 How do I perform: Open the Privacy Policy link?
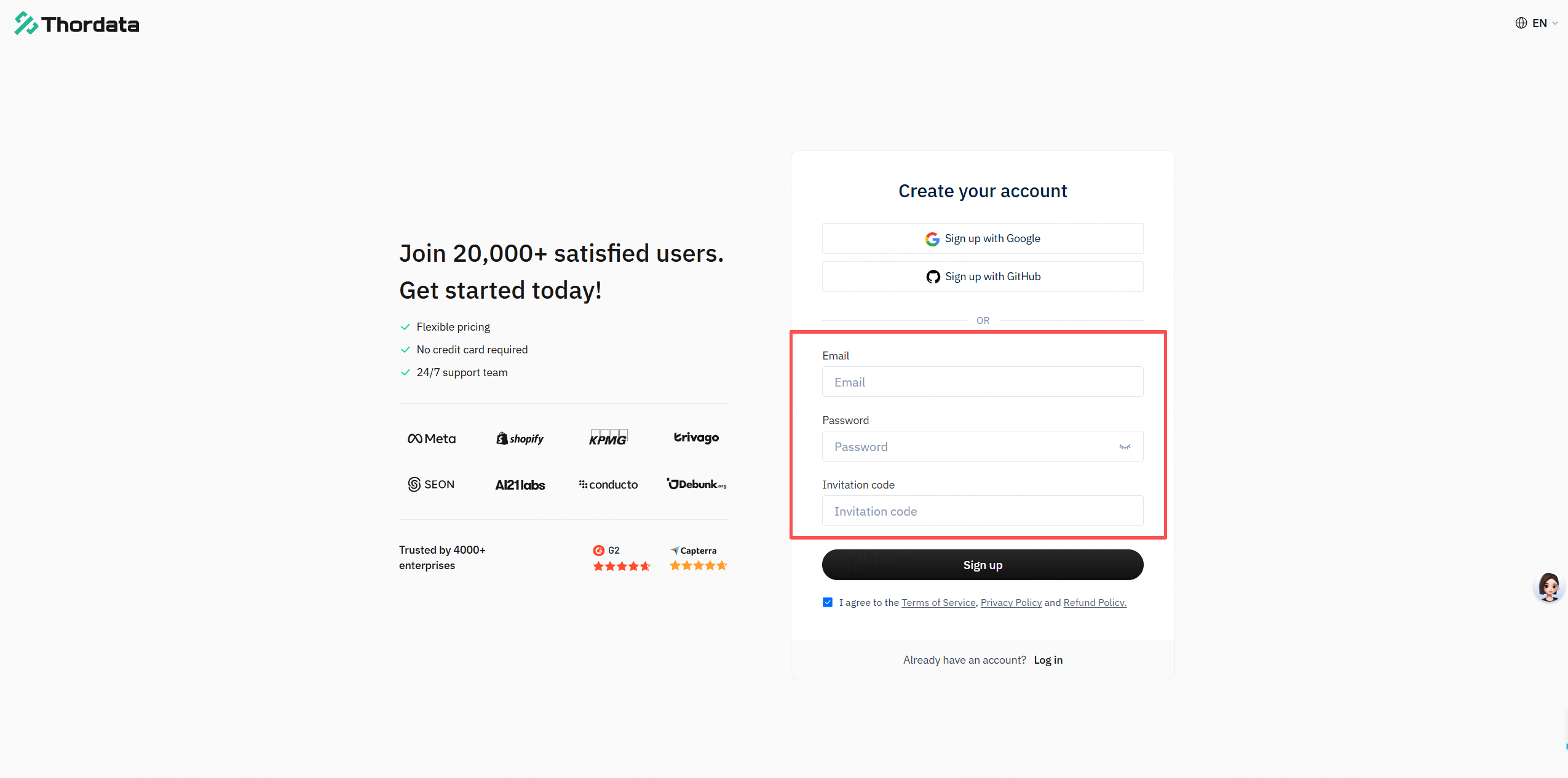click(x=1011, y=603)
